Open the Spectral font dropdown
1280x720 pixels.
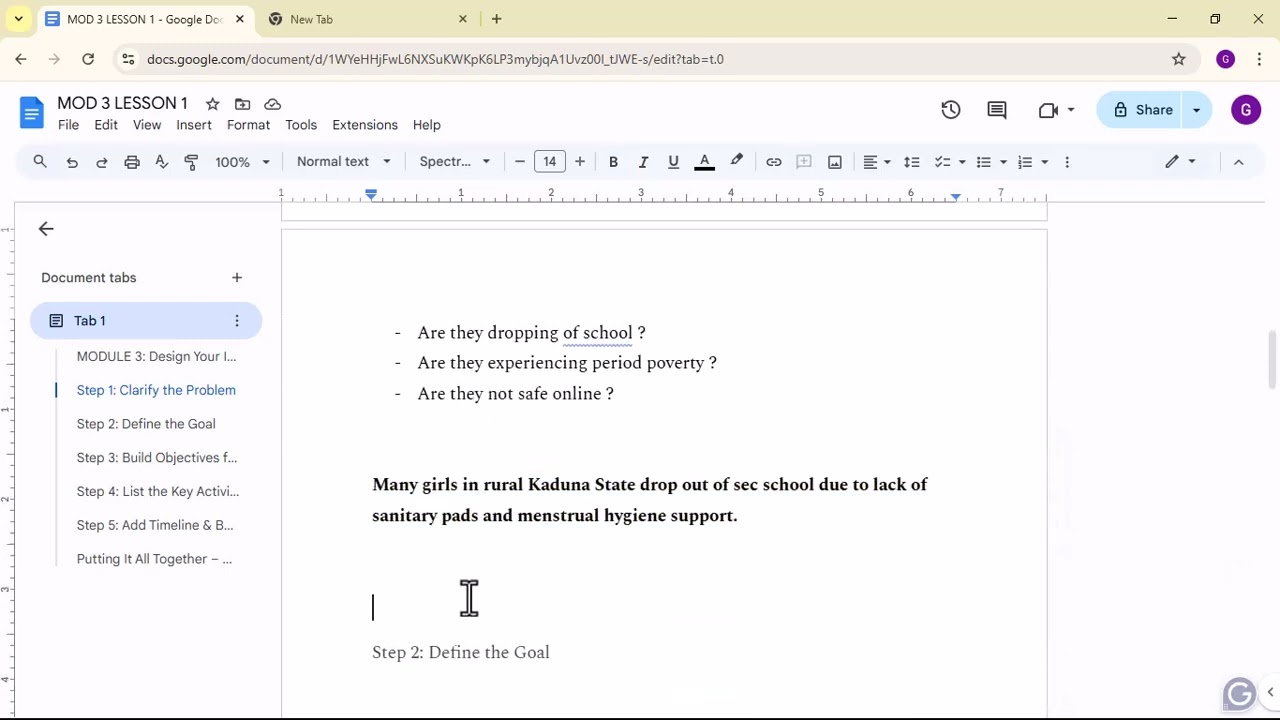click(455, 162)
